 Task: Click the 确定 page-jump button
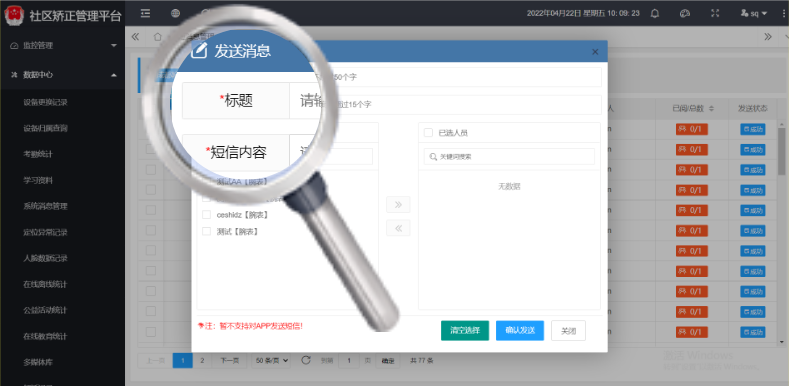tap(388, 360)
